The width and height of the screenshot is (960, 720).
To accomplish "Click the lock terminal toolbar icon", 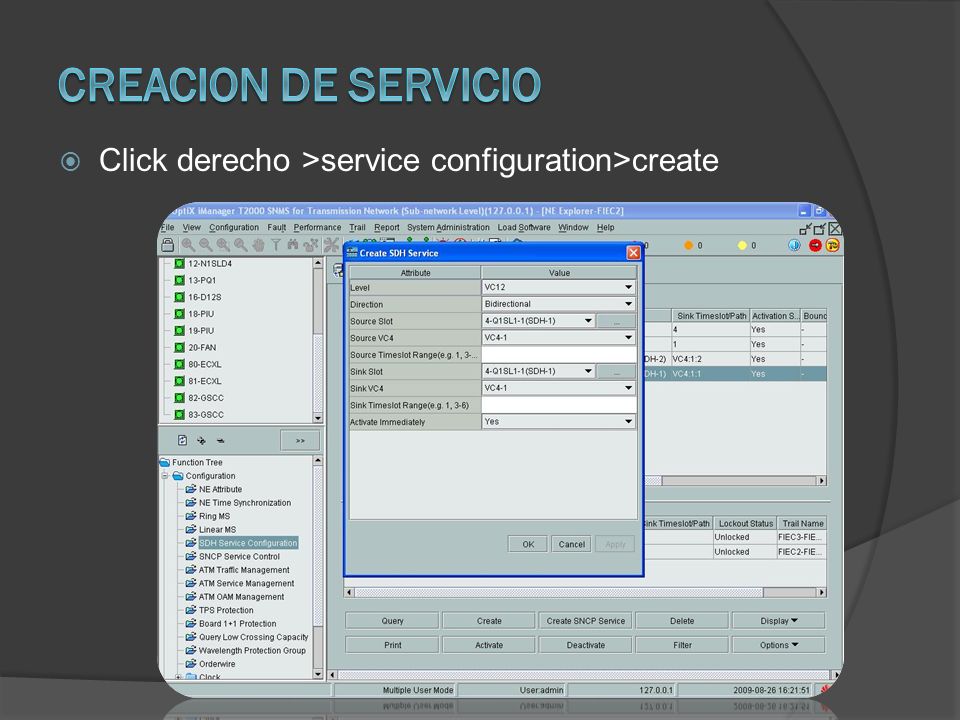I will click(168, 245).
